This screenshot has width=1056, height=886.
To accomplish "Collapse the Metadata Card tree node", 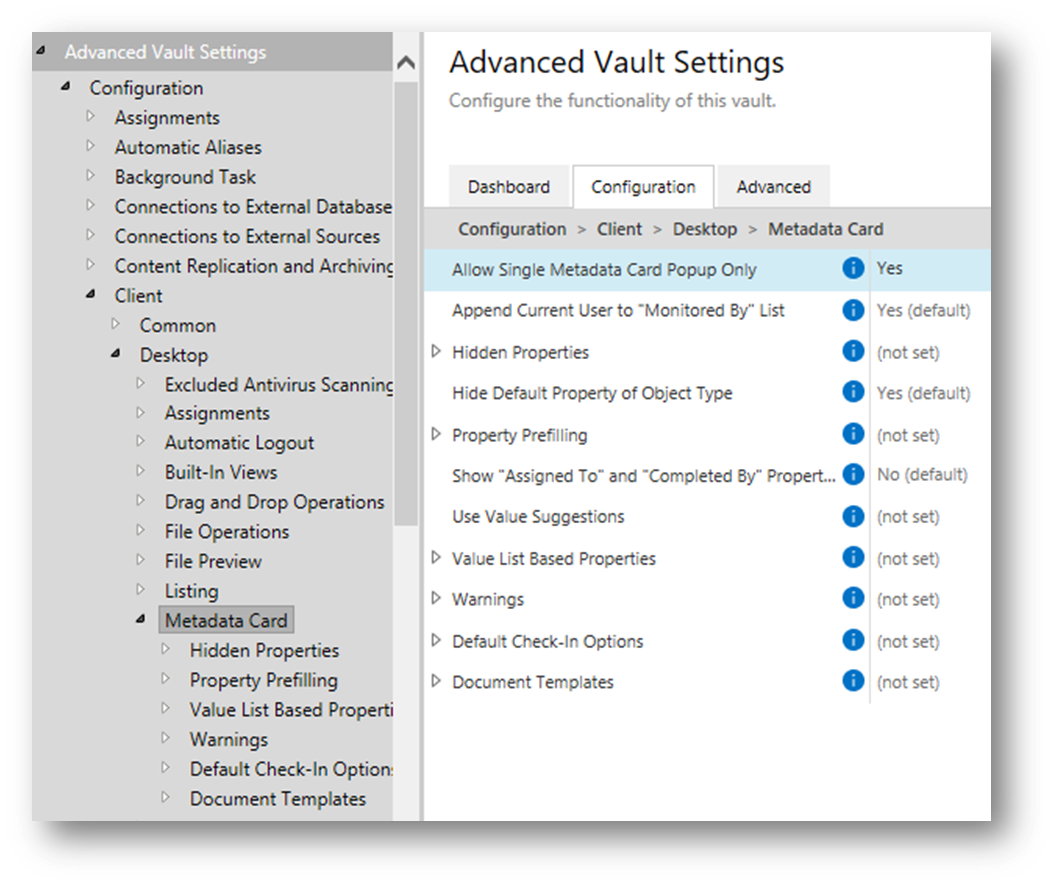I will point(141,620).
